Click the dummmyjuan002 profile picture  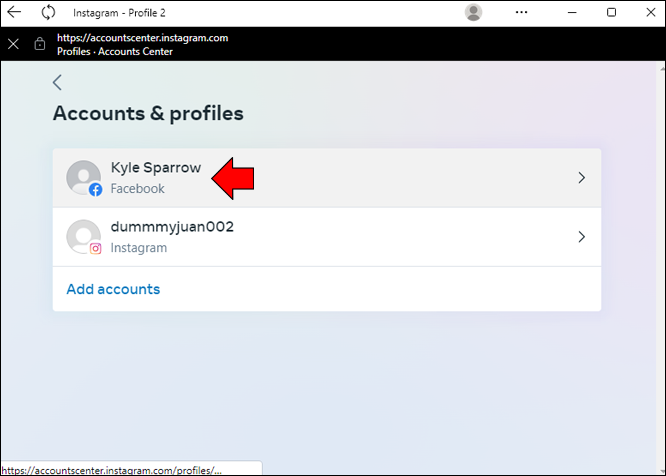point(83,237)
